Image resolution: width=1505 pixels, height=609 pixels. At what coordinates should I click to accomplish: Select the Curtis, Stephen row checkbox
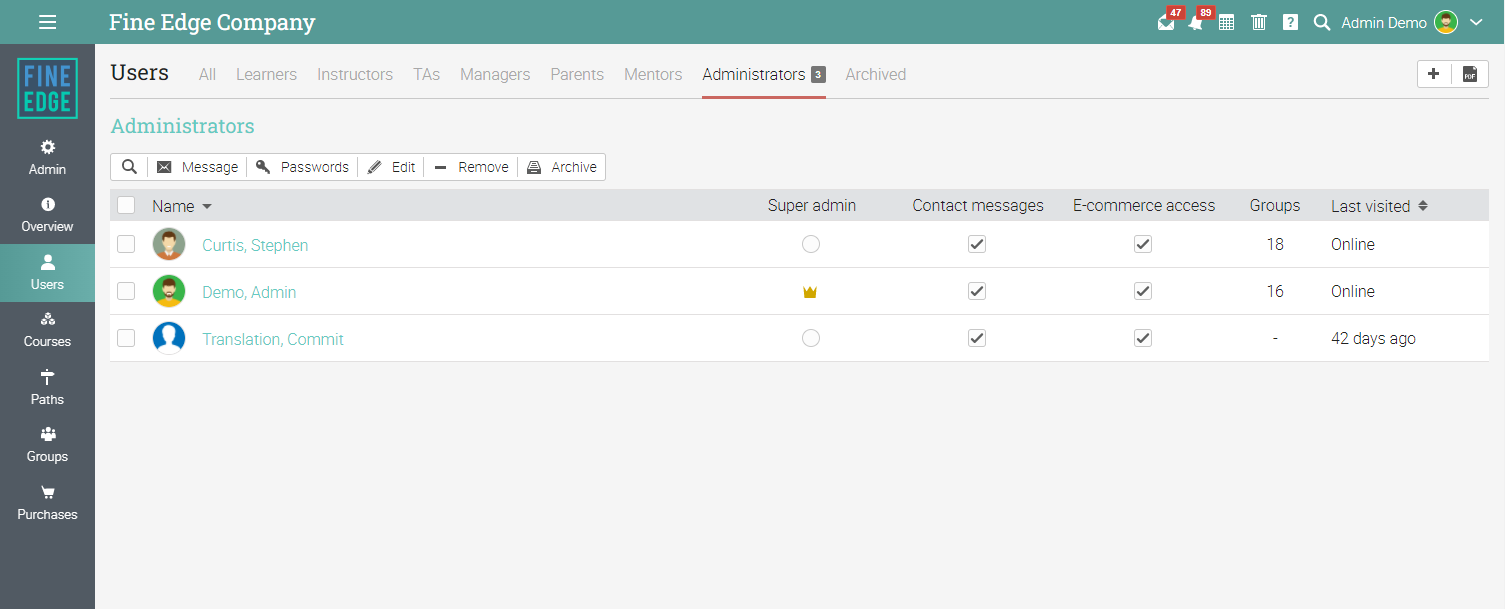[x=126, y=244]
